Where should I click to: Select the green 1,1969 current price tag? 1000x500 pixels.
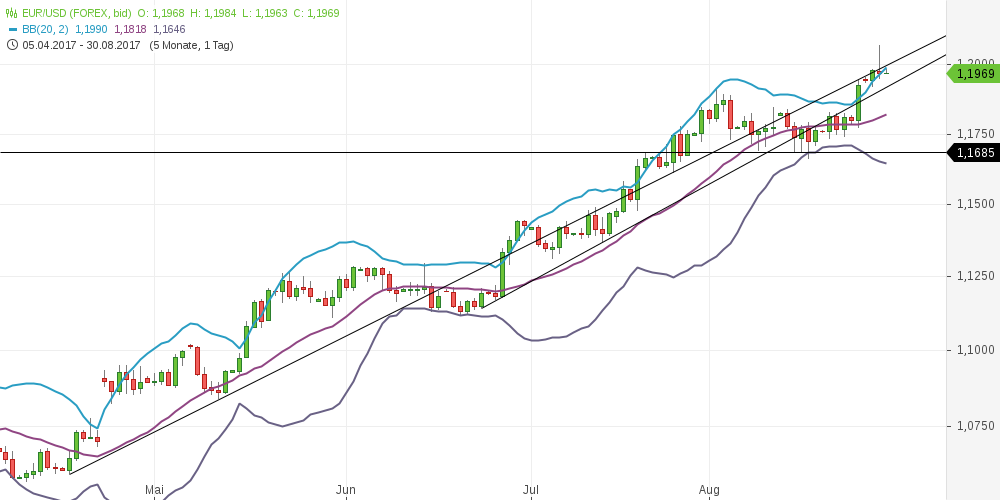click(x=973, y=73)
